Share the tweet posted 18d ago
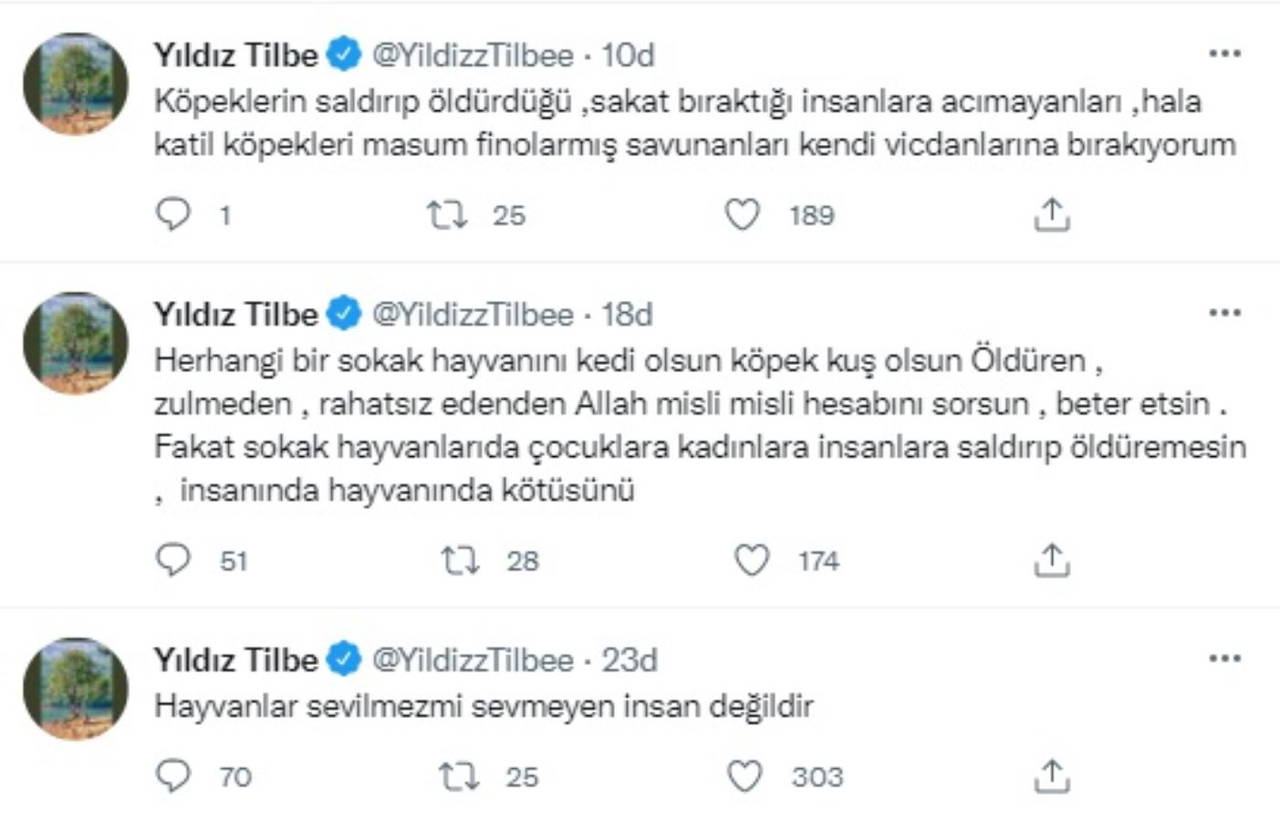1280x821 pixels. point(1052,560)
